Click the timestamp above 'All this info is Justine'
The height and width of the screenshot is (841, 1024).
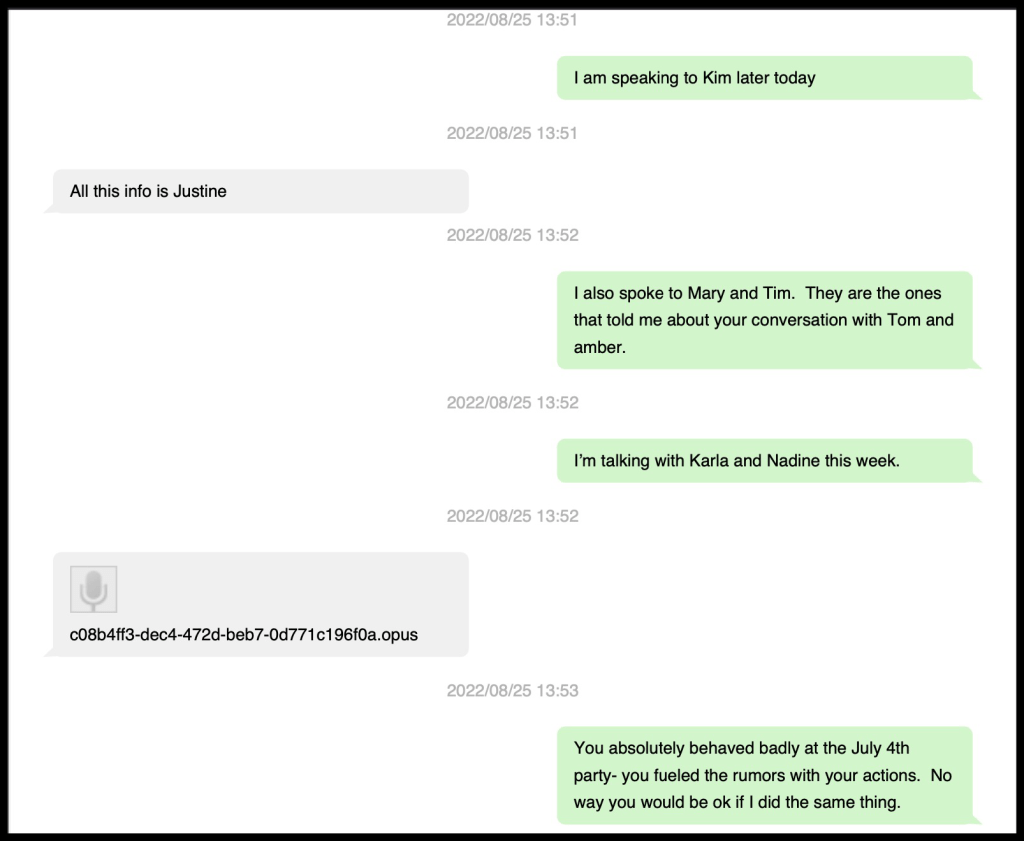512,133
